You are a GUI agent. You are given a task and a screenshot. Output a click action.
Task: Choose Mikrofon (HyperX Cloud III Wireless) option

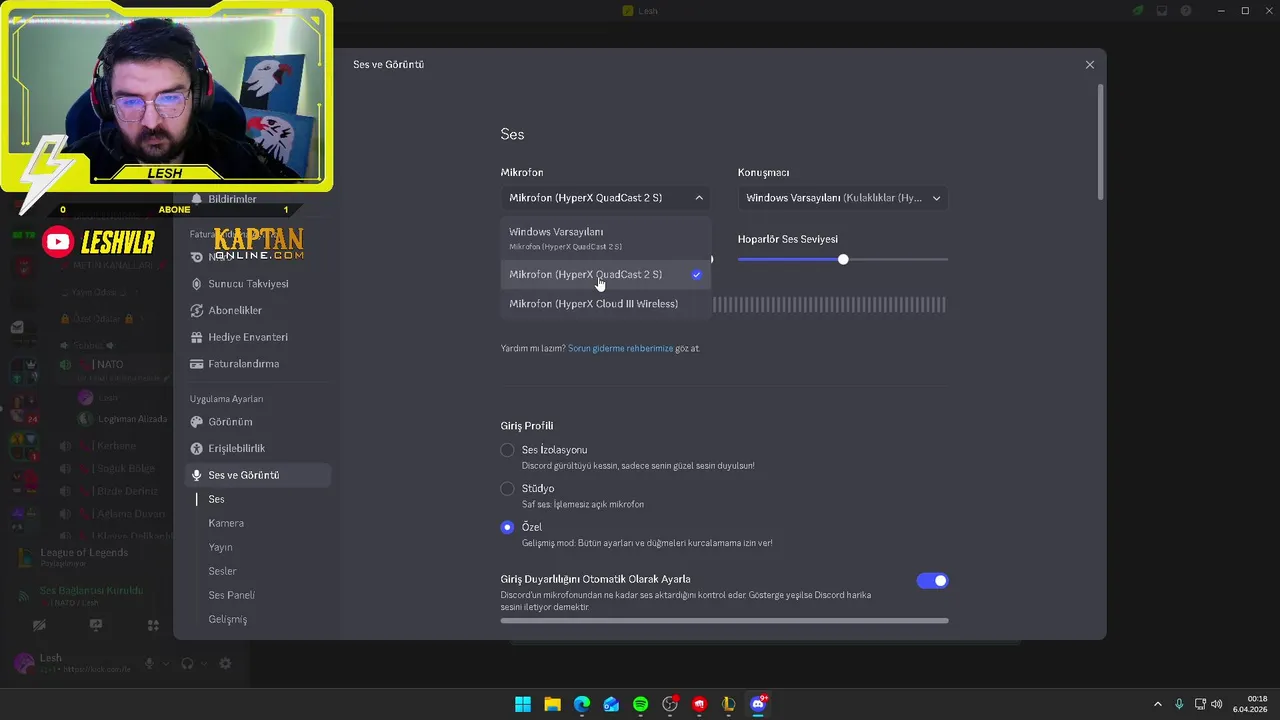[606, 304]
